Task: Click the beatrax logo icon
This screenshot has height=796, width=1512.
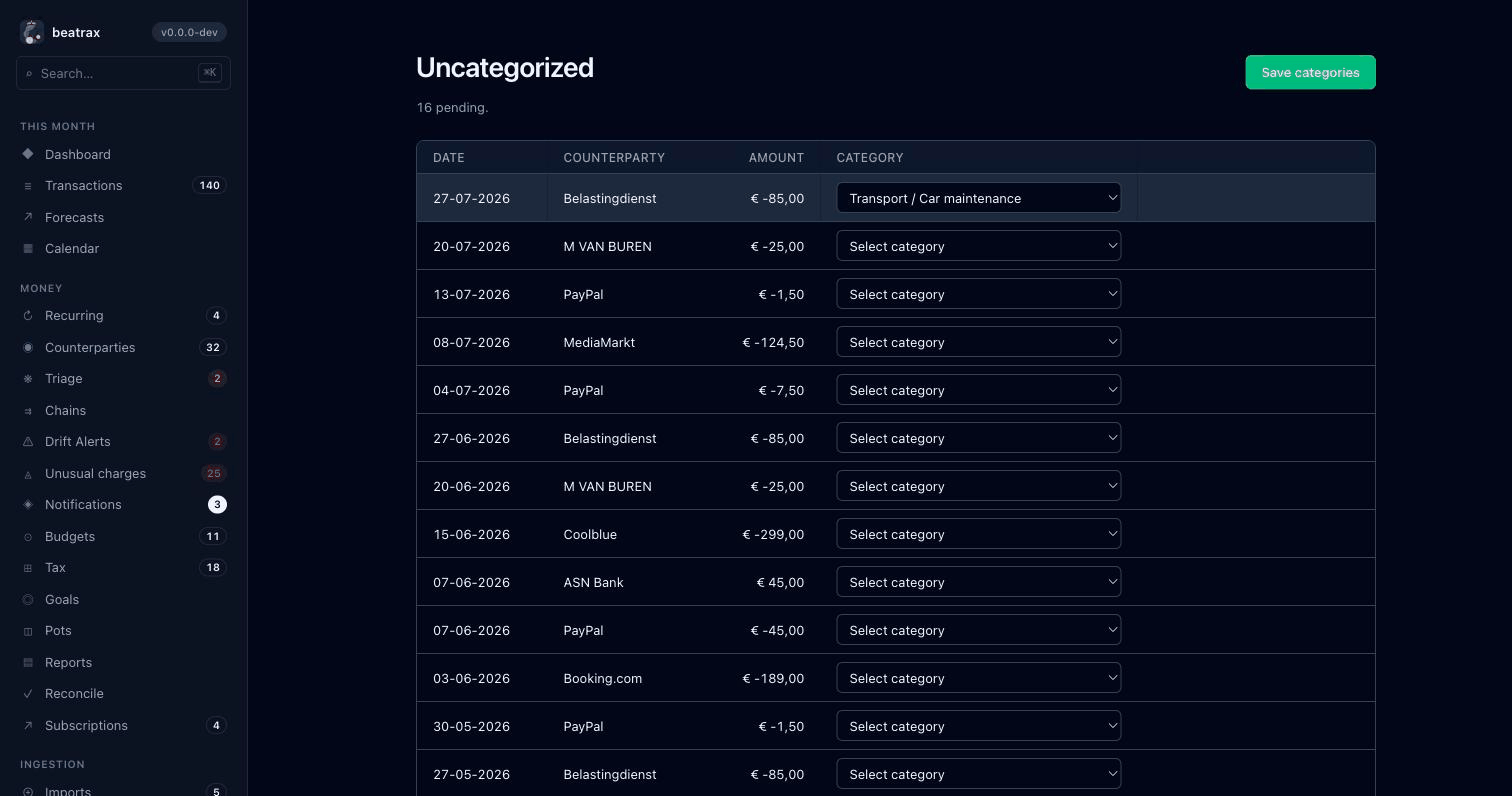Action: (x=32, y=32)
